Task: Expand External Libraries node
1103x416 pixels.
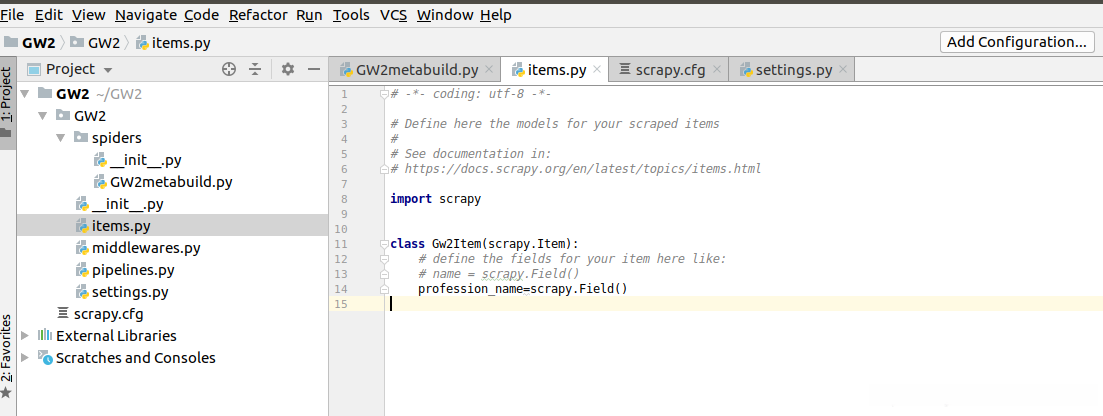Action: (x=25, y=335)
